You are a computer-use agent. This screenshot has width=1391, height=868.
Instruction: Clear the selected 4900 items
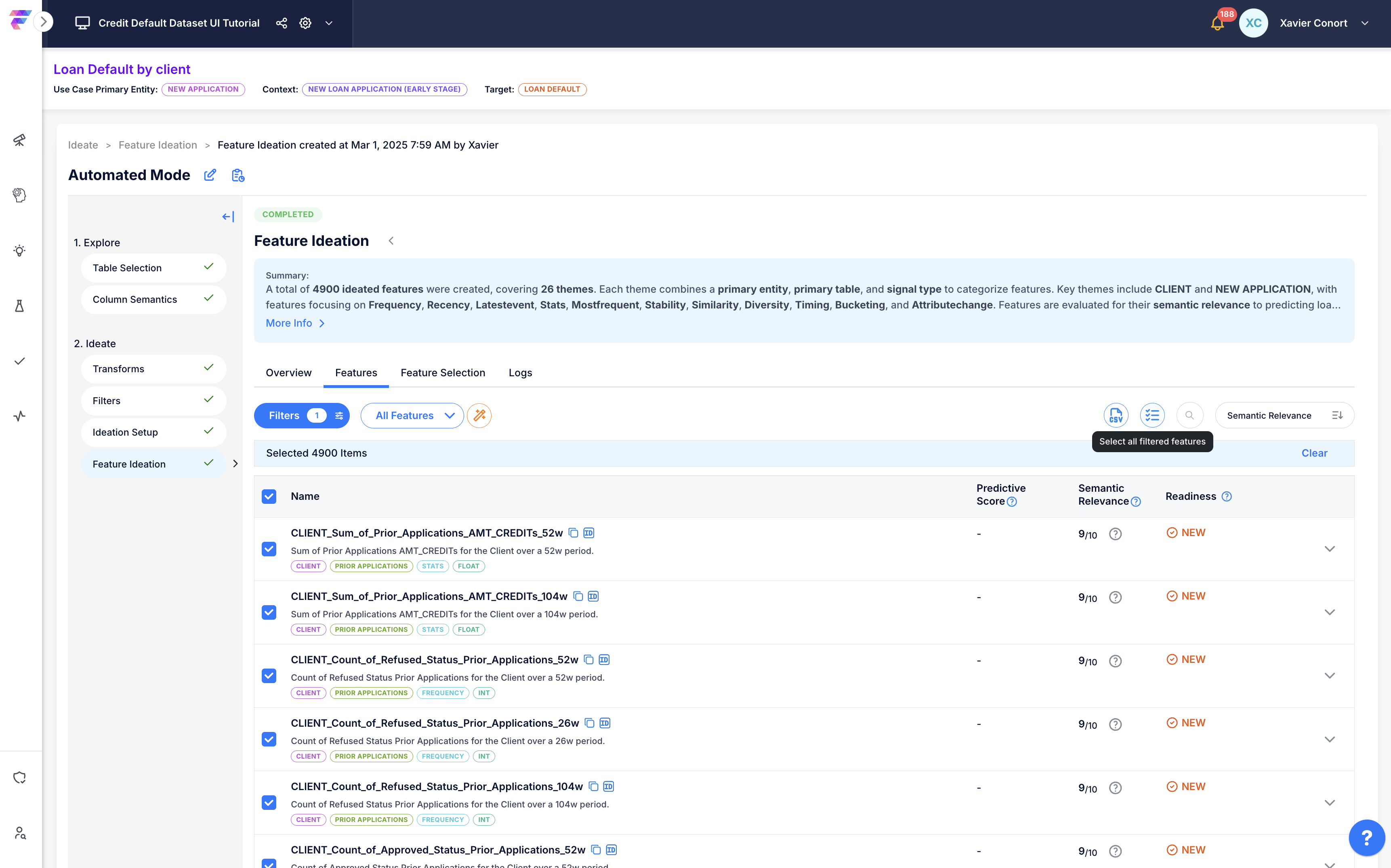pos(1314,453)
